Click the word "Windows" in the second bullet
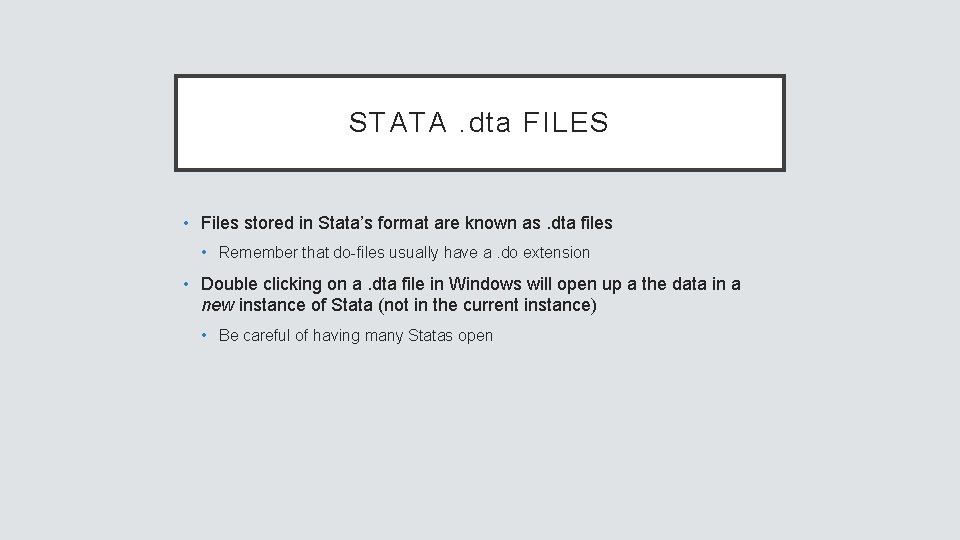 tap(483, 284)
